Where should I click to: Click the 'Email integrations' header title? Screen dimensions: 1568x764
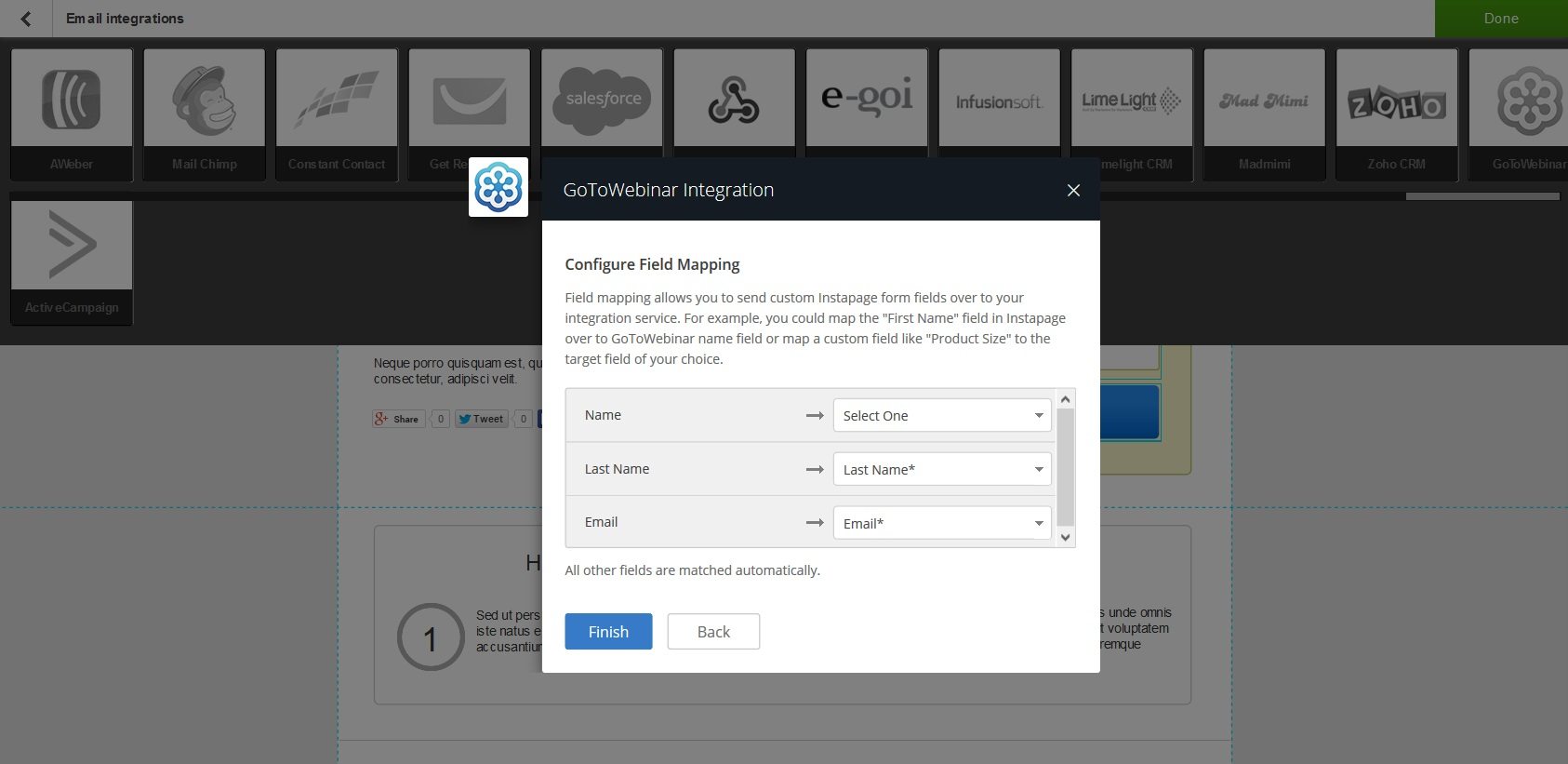[x=125, y=19]
